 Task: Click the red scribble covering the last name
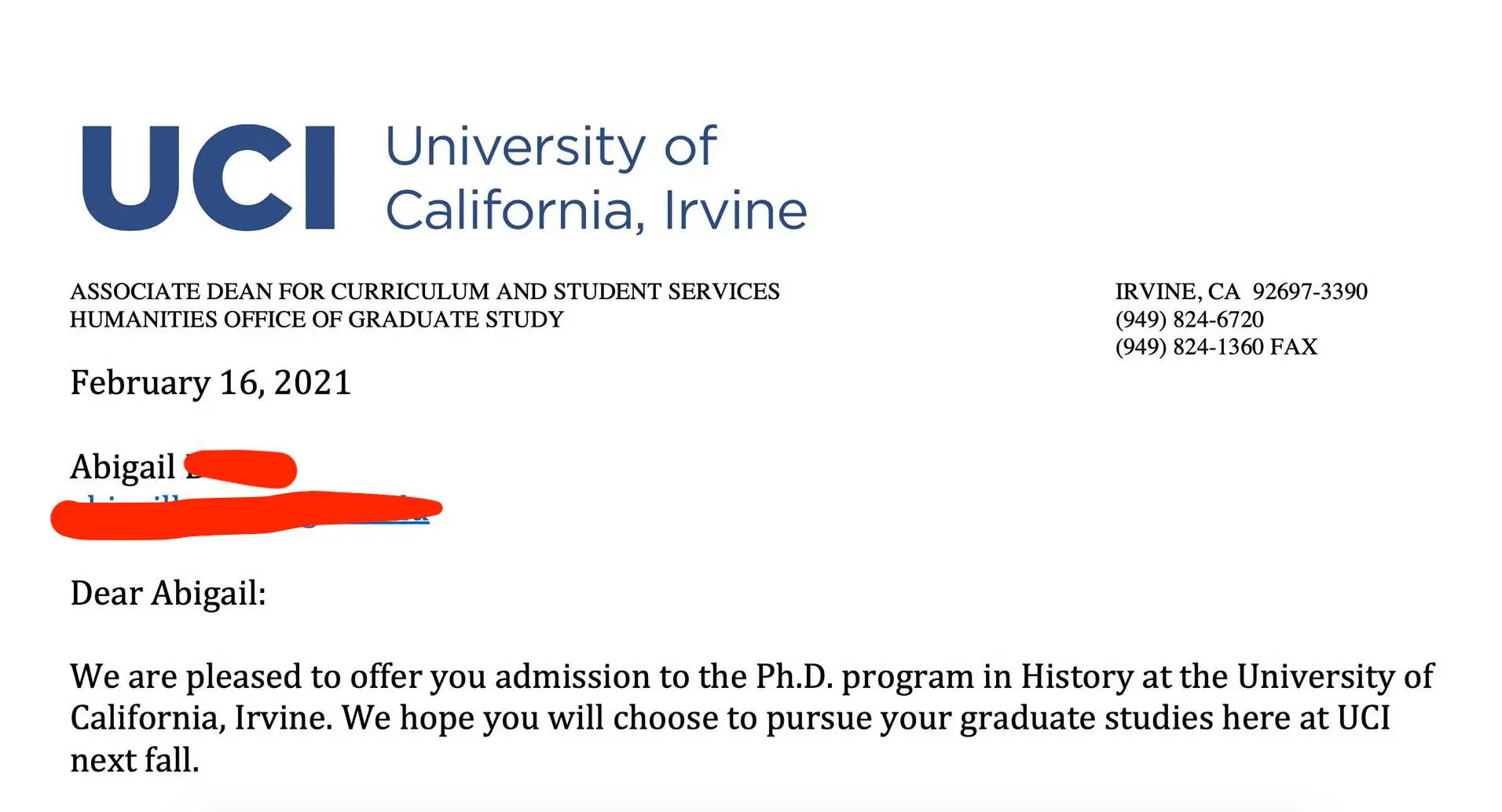coord(242,468)
